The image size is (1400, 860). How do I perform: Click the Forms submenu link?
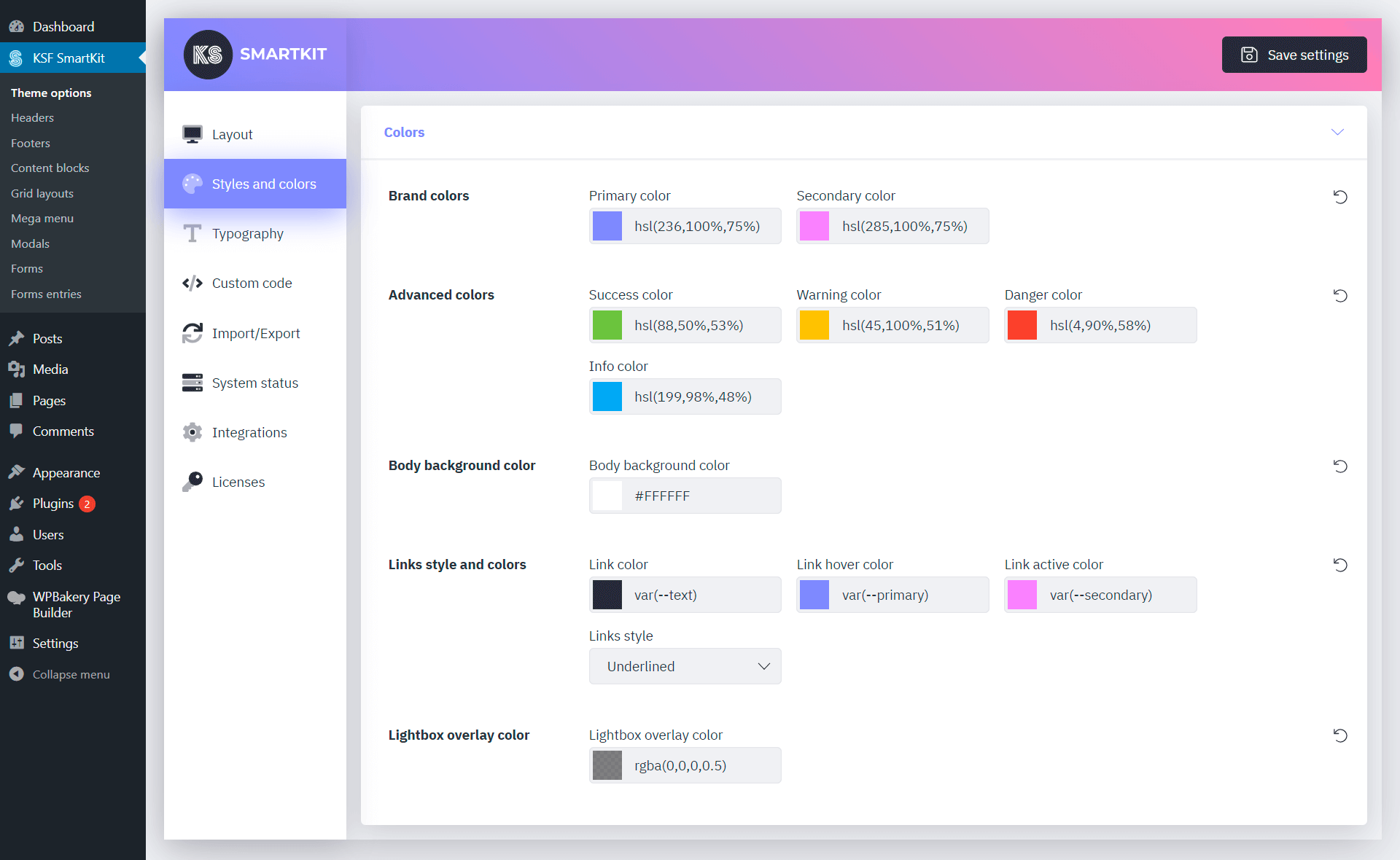(x=27, y=269)
